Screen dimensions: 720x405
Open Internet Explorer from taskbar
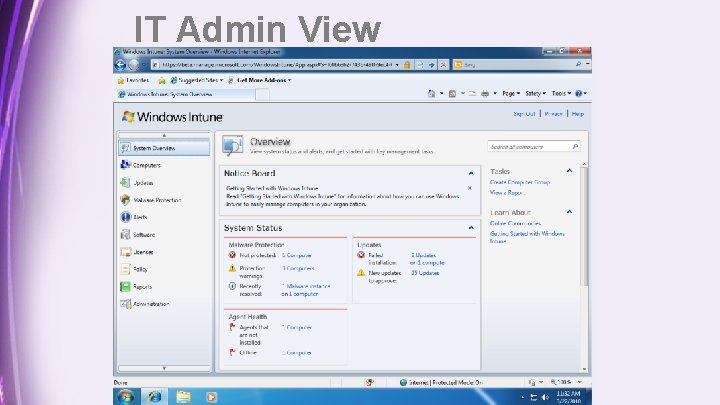pyautogui.click(x=154, y=397)
